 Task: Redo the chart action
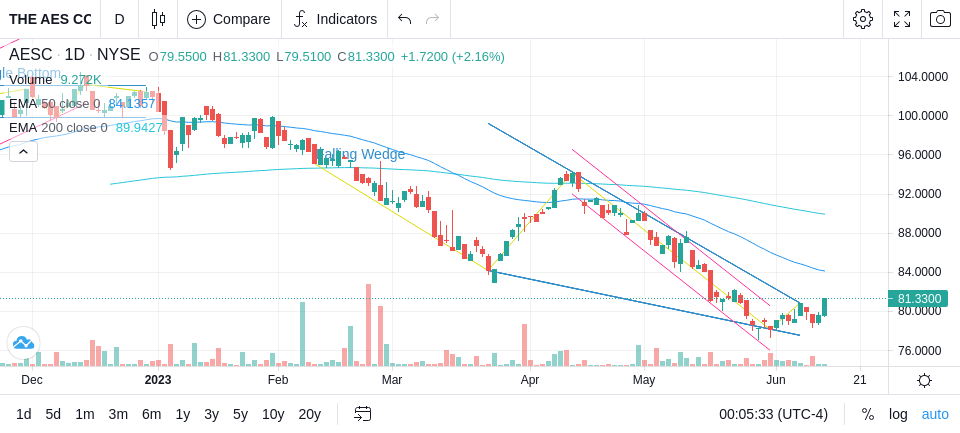[432, 19]
